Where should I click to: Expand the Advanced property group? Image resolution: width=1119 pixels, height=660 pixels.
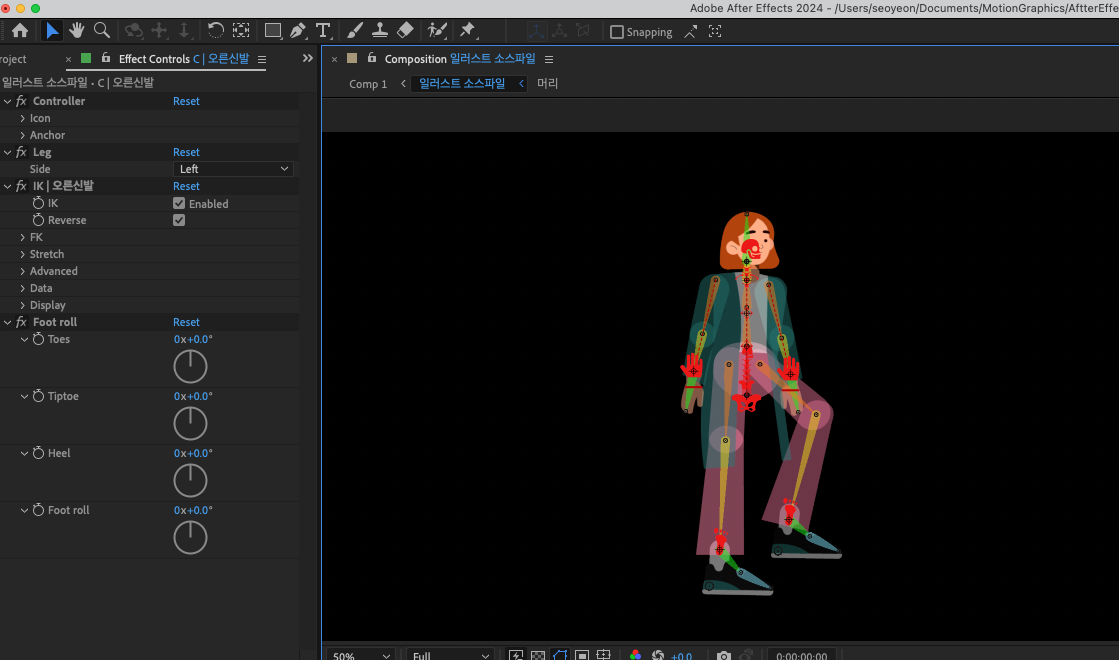(23, 271)
